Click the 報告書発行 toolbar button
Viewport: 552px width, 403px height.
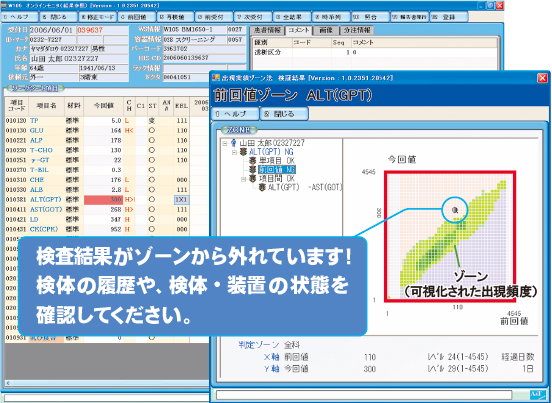[x=410, y=17]
